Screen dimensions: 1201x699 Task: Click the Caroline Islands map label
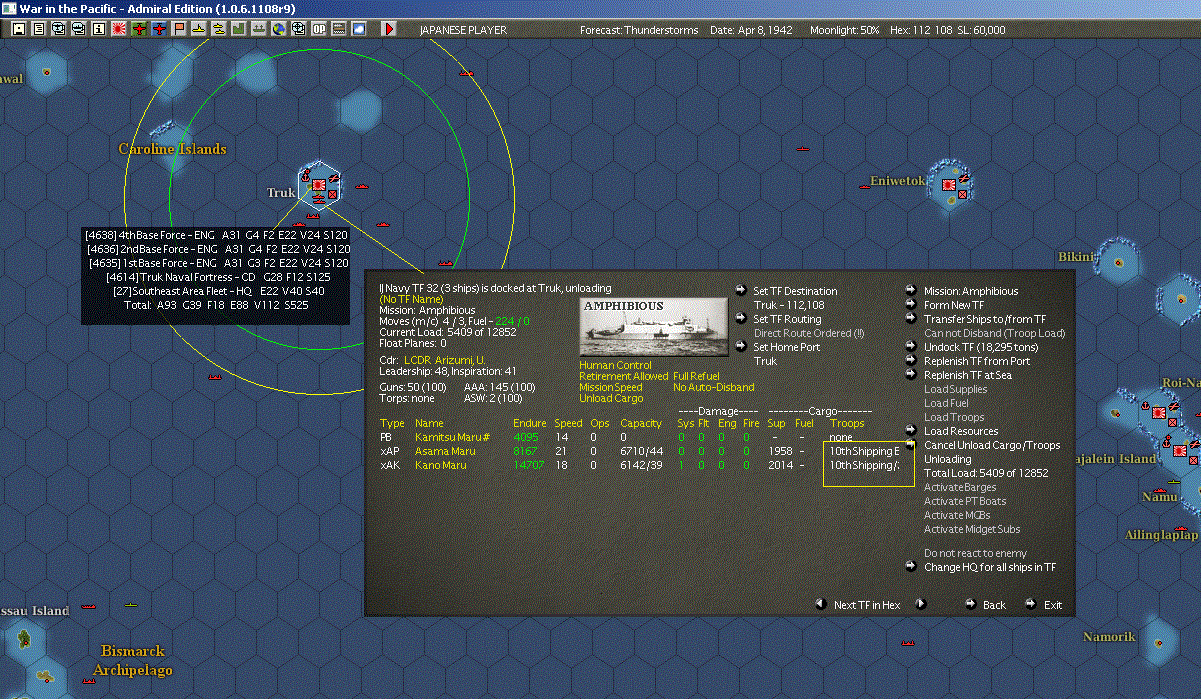172,149
